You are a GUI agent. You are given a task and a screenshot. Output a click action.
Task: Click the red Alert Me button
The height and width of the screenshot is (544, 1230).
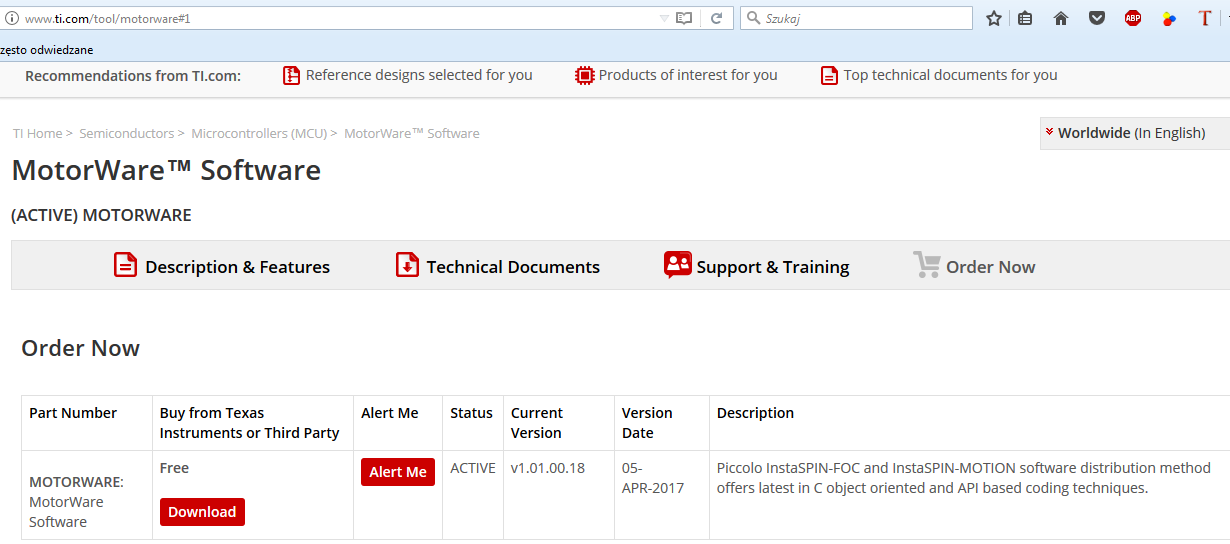click(398, 472)
